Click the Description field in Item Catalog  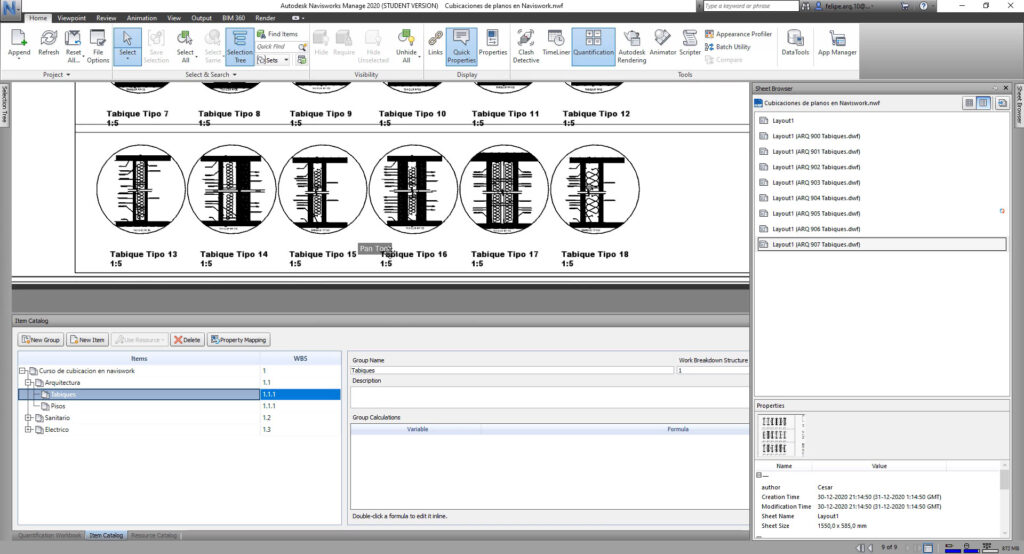pos(548,395)
